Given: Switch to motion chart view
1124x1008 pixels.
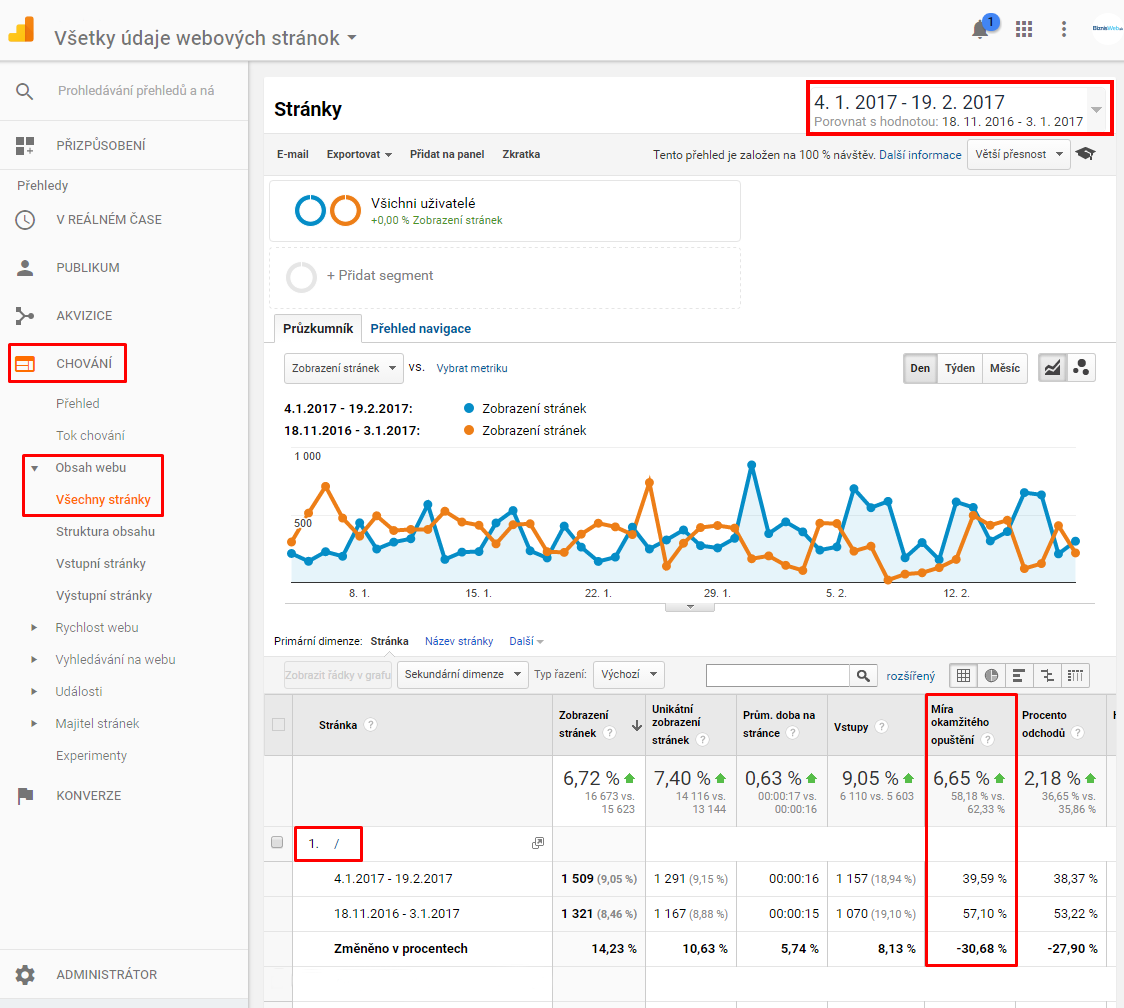Looking at the screenshot, I should (1081, 369).
